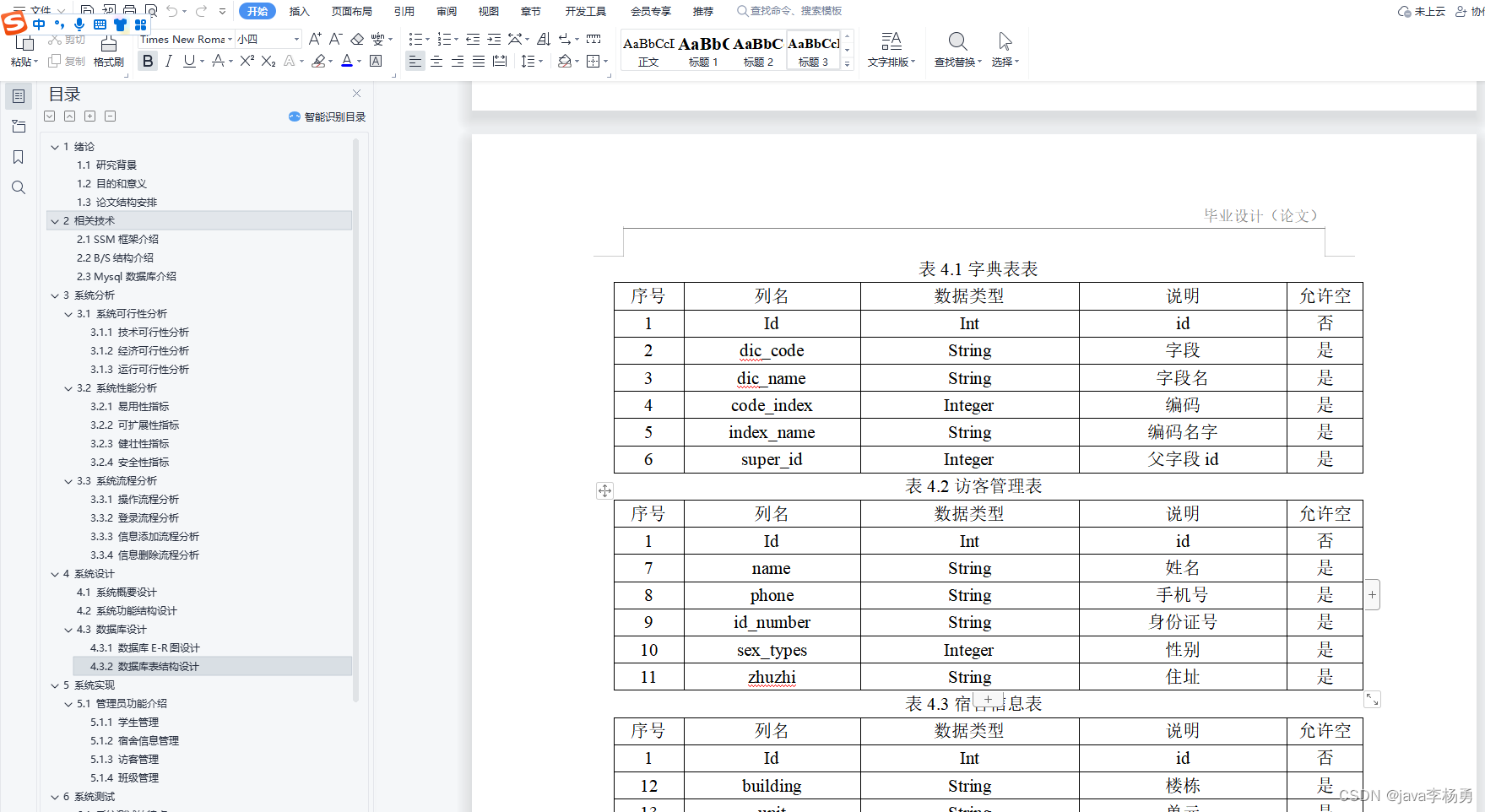Click 智能识别目录 button

click(328, 116)
